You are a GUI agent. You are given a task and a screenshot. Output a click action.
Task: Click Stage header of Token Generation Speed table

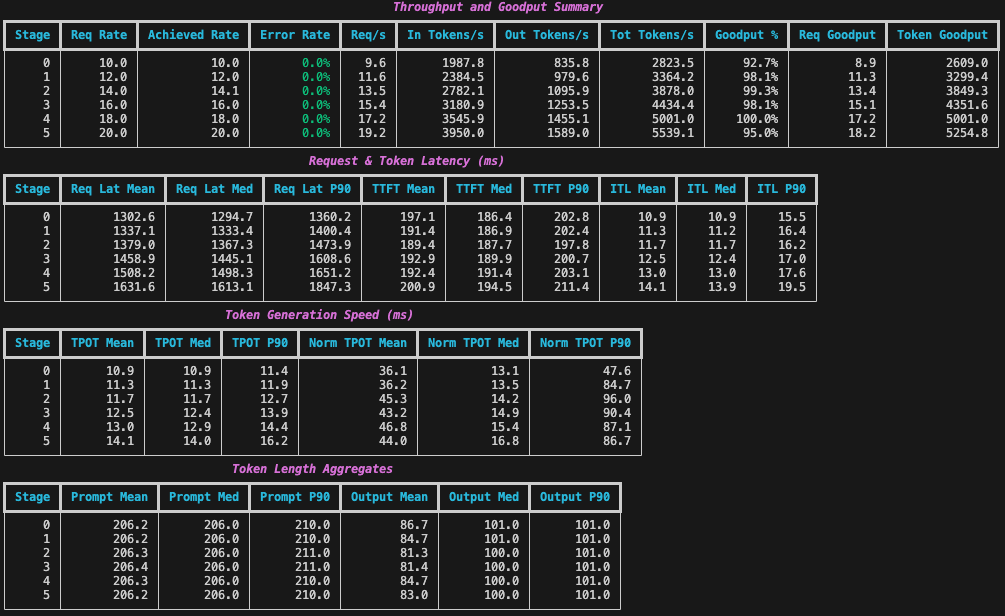[32, 343]
